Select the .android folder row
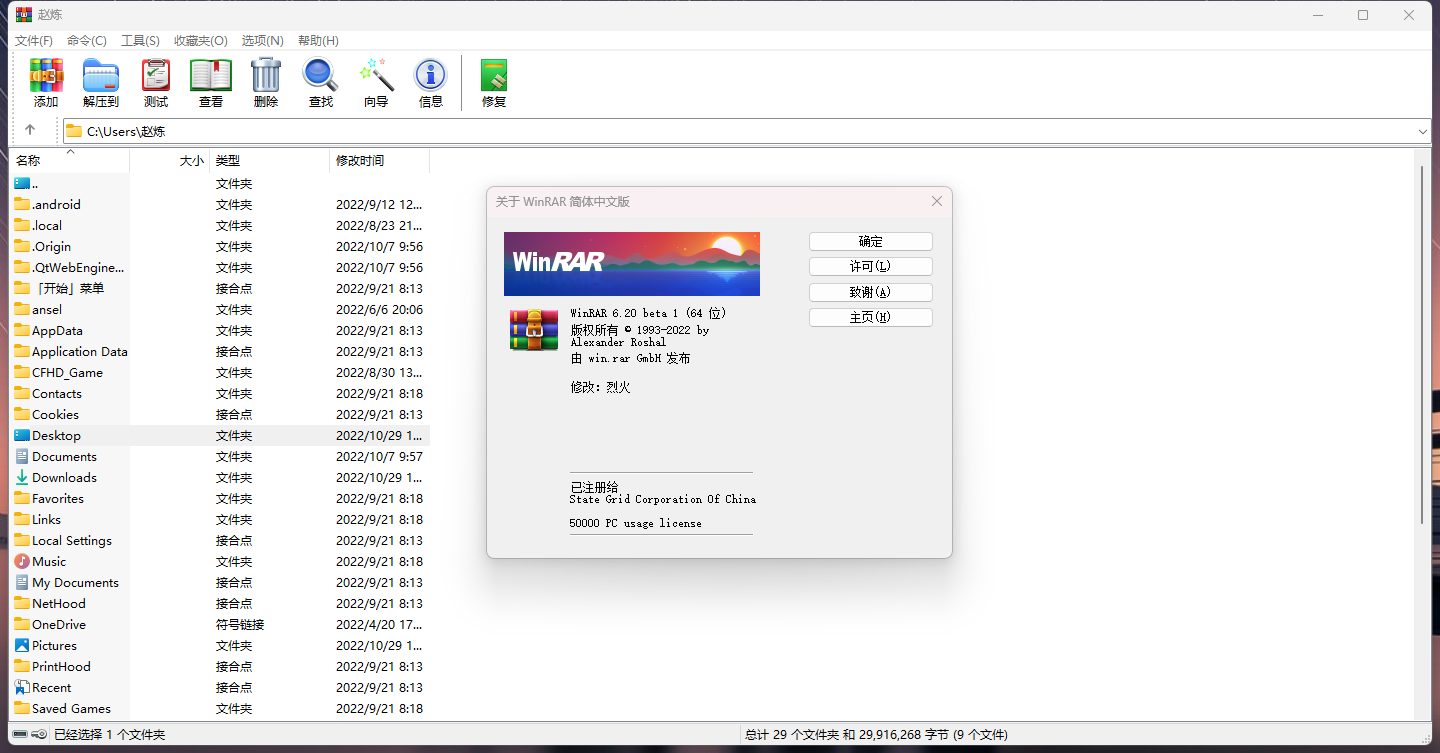This screenshot has width=1440, height=753. [x=220, y=205]
